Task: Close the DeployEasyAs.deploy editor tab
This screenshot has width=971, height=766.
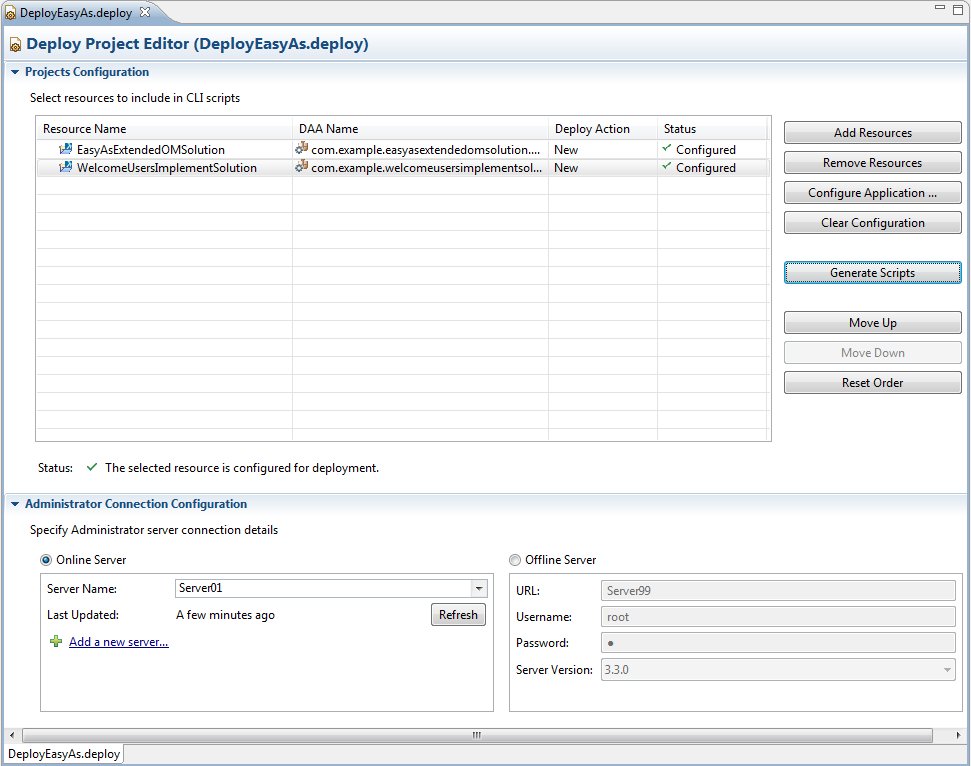Action: pos(144,12)
